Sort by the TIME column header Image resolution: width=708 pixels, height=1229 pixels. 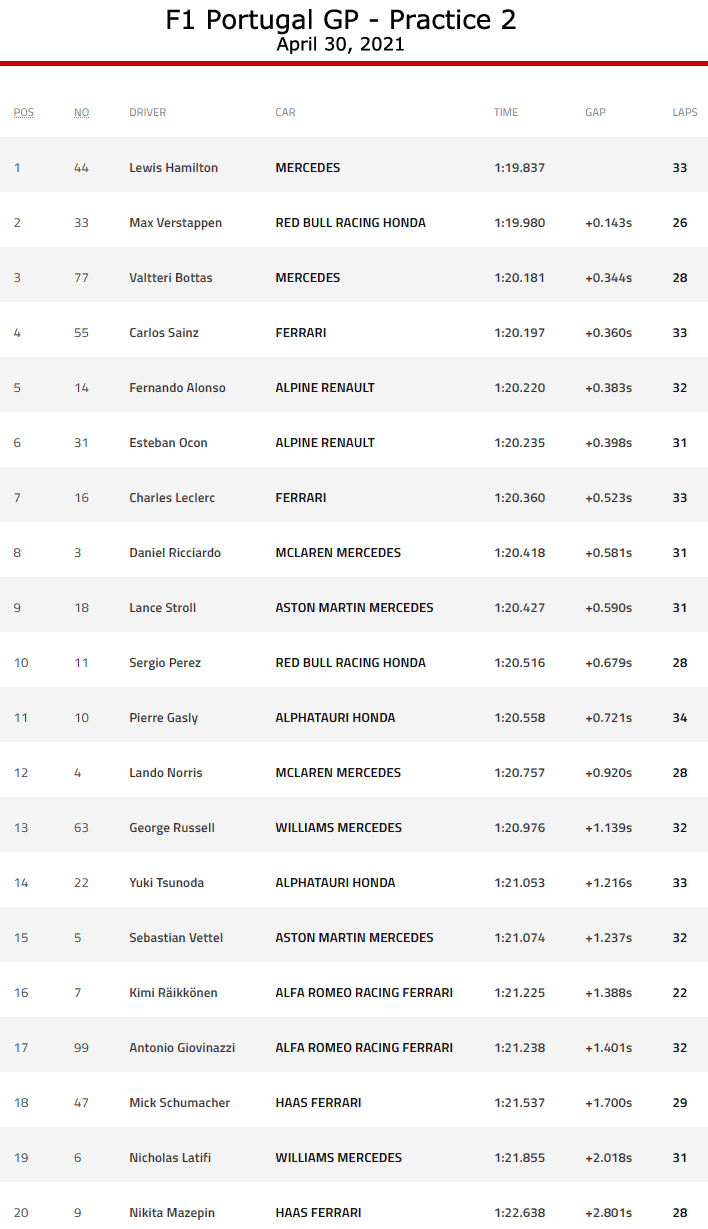[x=506, y=113]
